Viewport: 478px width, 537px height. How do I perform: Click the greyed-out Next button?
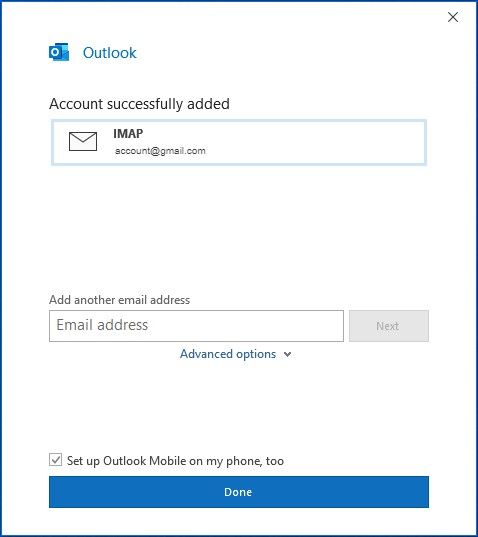pos(389,326)
